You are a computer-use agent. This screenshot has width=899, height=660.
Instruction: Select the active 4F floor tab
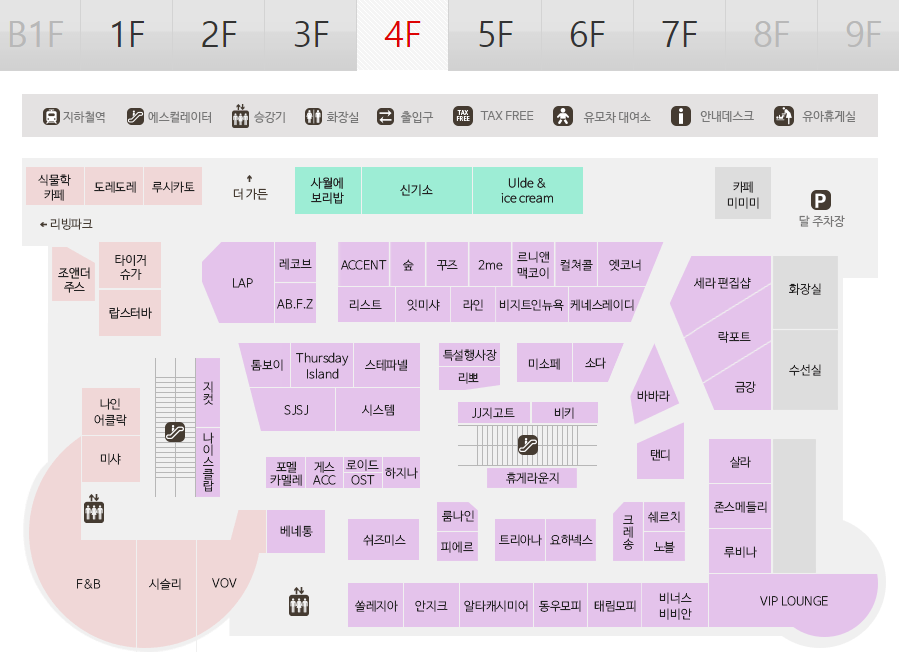pos(402,35)
